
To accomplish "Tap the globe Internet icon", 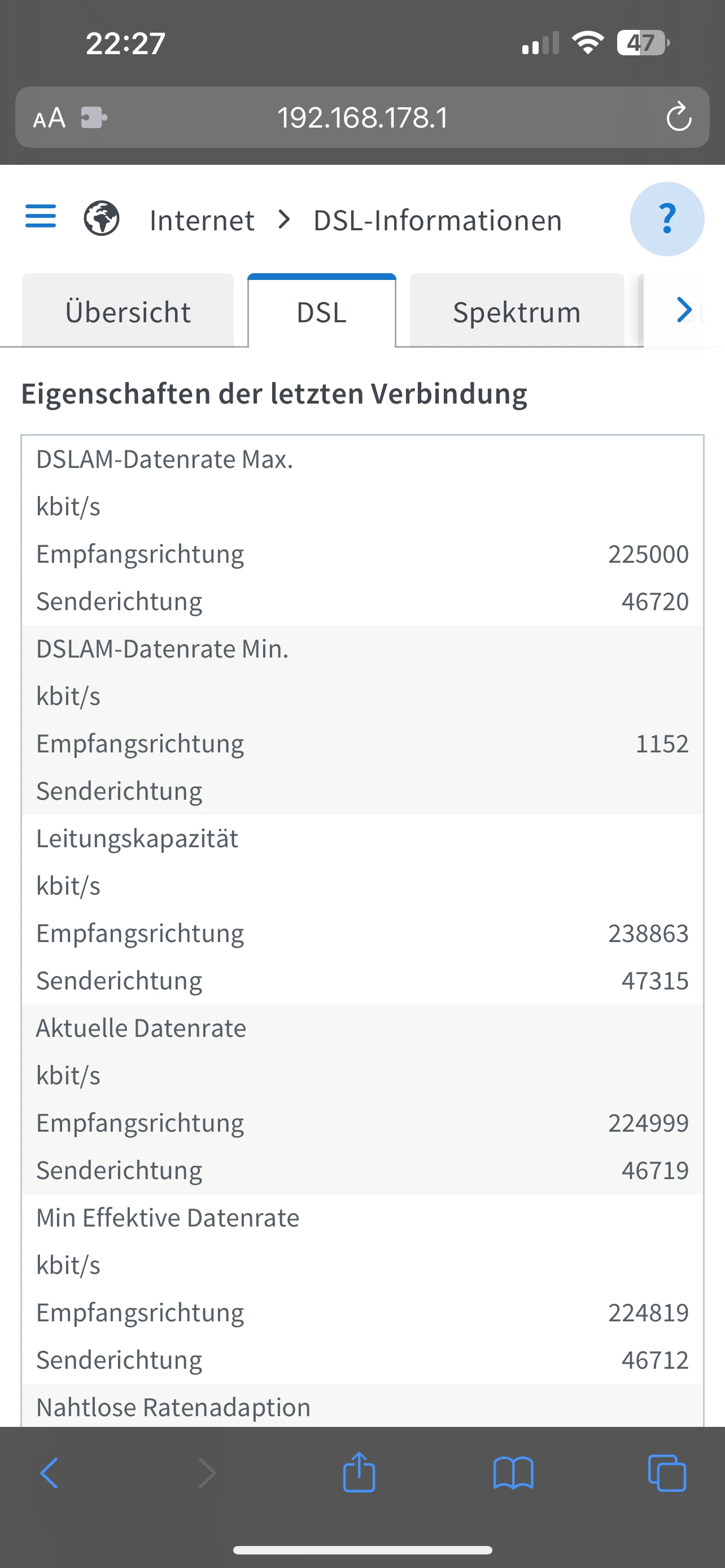I will 101,218.
